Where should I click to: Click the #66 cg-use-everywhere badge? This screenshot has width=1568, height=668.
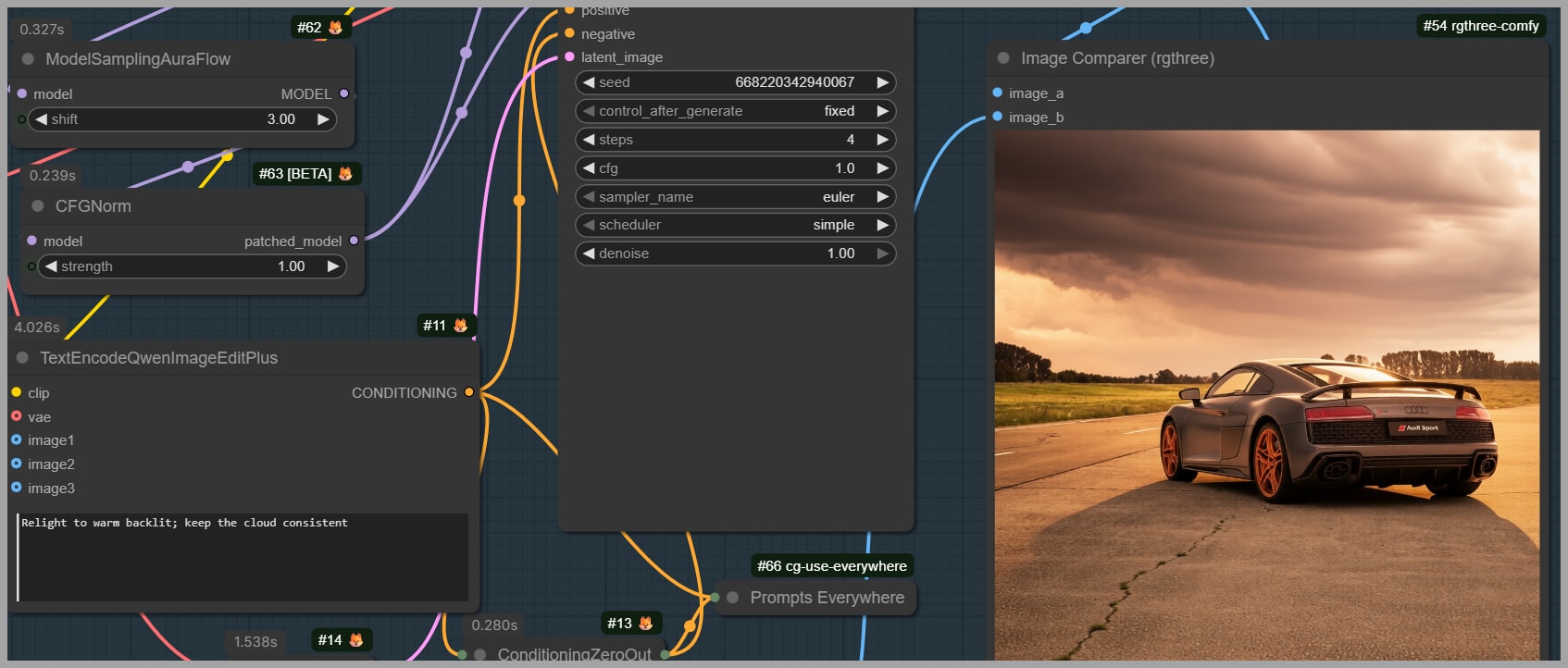831,566
